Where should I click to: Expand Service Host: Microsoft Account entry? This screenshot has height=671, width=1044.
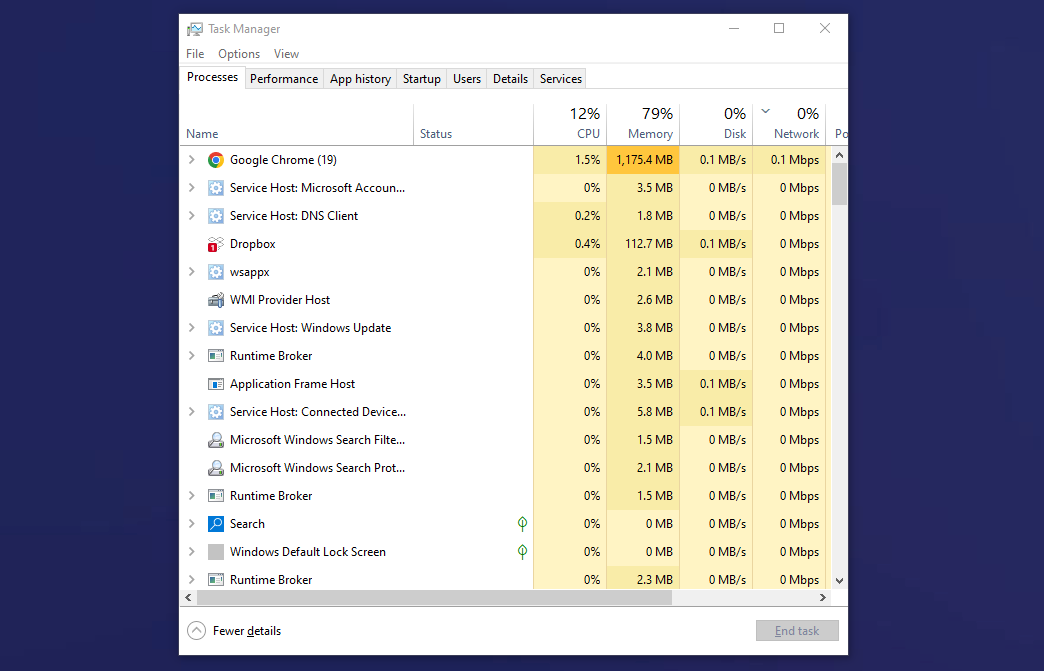(x=192, y=187)
